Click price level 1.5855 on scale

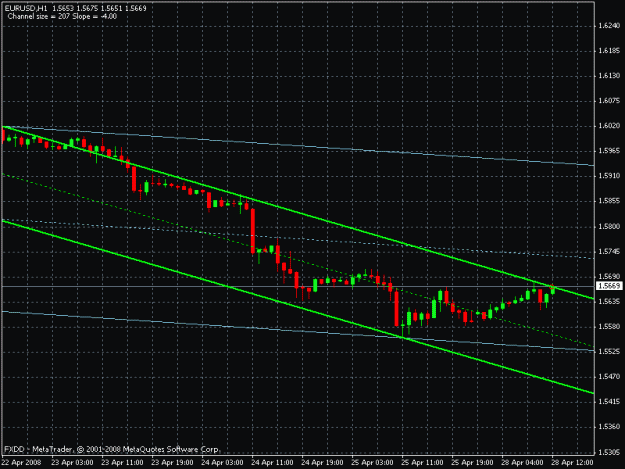[609, 201]
